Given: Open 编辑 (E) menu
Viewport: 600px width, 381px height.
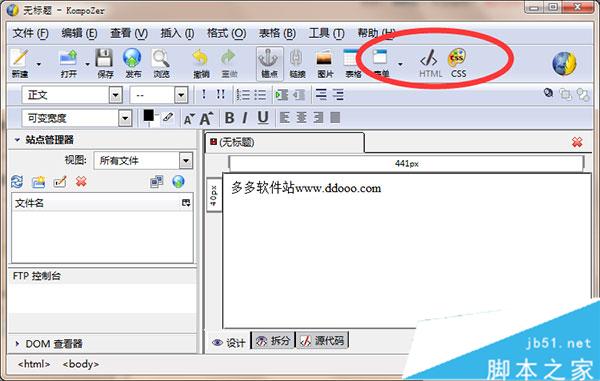Looking at the screenshot, I should [79, 34].
